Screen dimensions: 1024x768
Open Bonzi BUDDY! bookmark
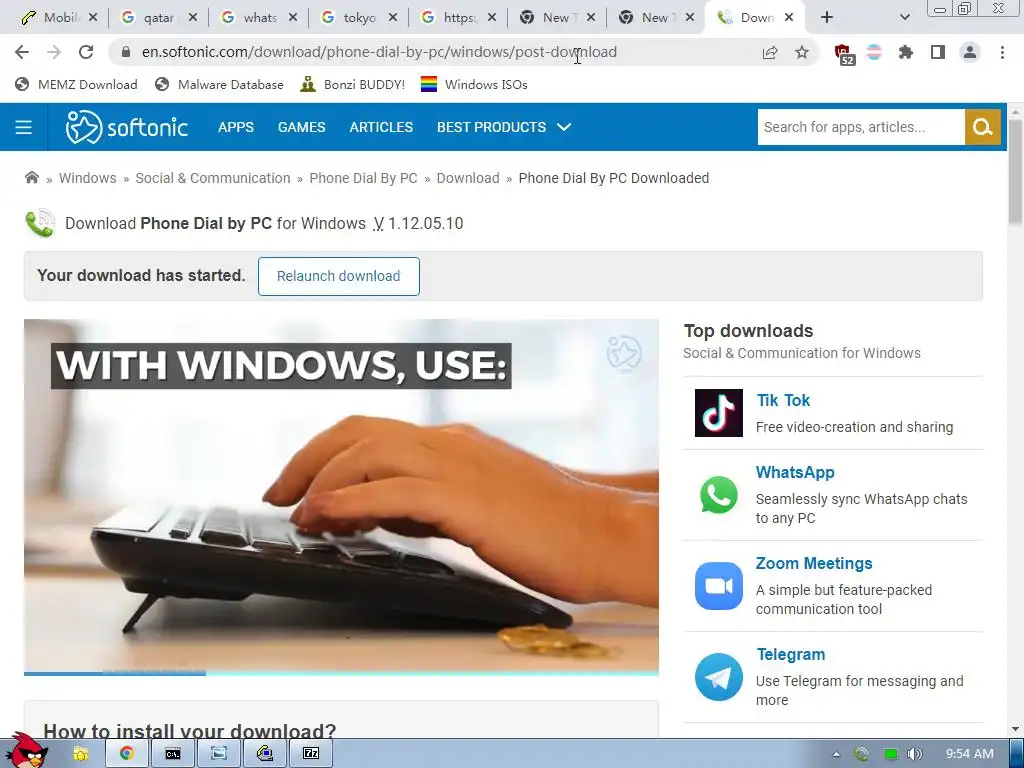point(353,84)
